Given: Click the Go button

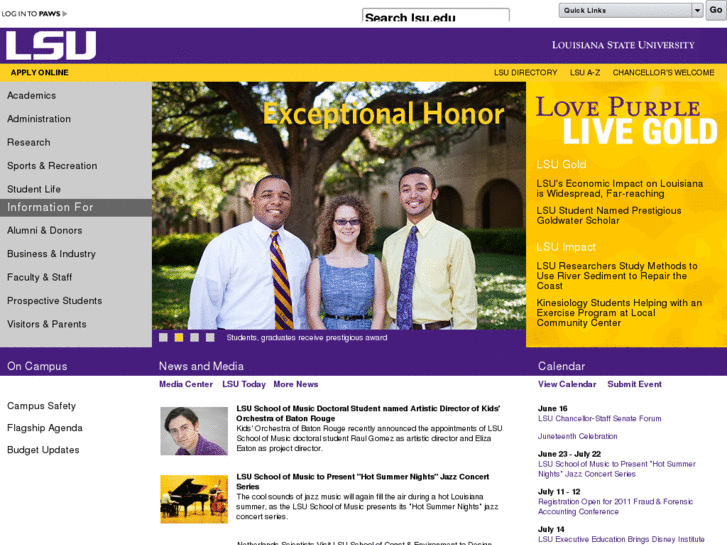Looking at the screenshot, I should coord(716,10).
